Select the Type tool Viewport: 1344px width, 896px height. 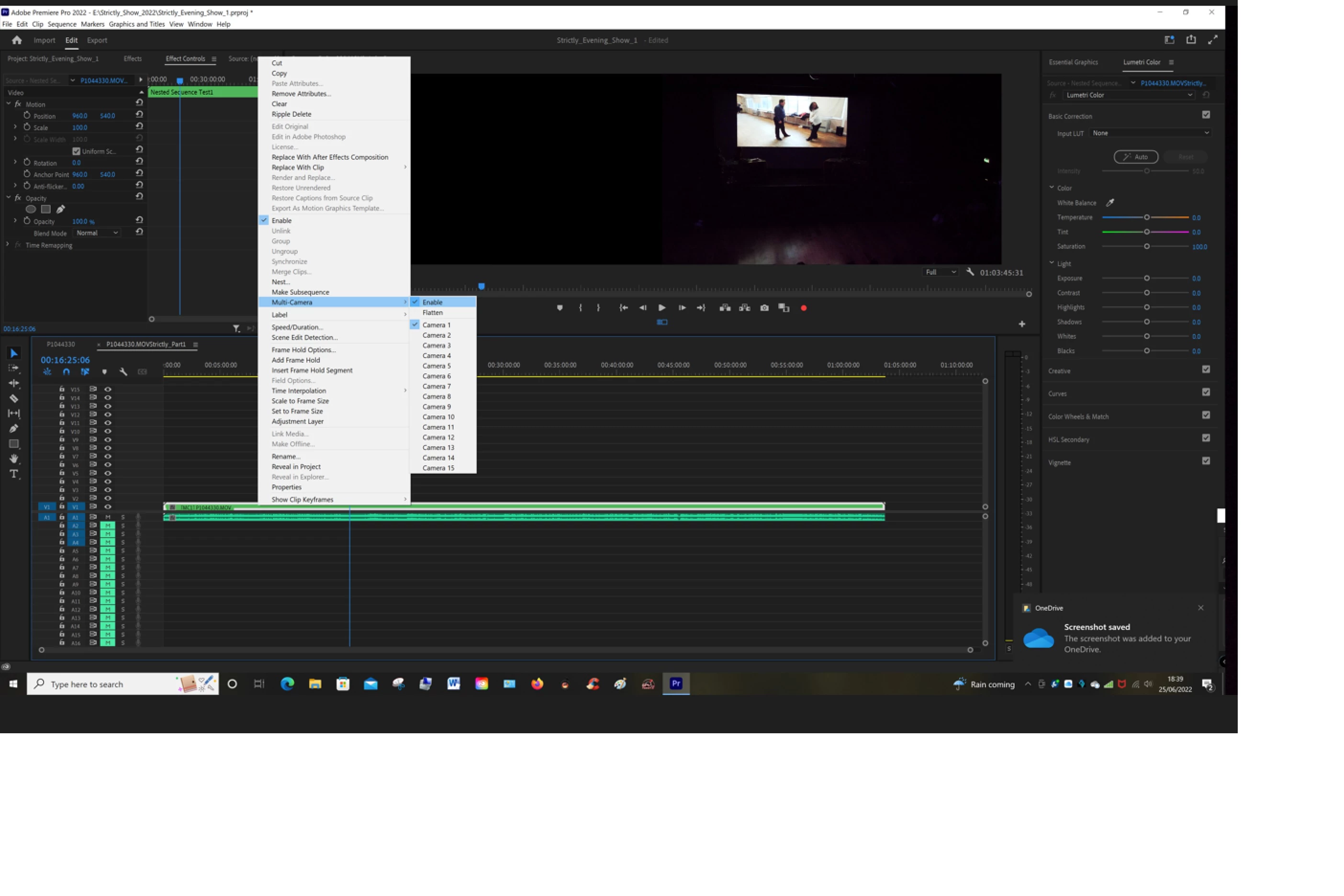pyautogui.click(x=14, y=474)
